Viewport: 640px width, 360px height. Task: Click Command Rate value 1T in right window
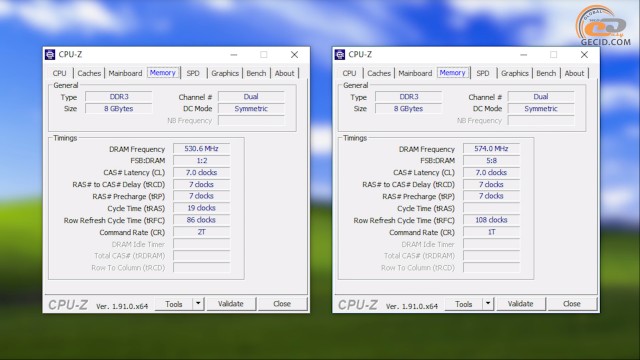coord(491,232)
